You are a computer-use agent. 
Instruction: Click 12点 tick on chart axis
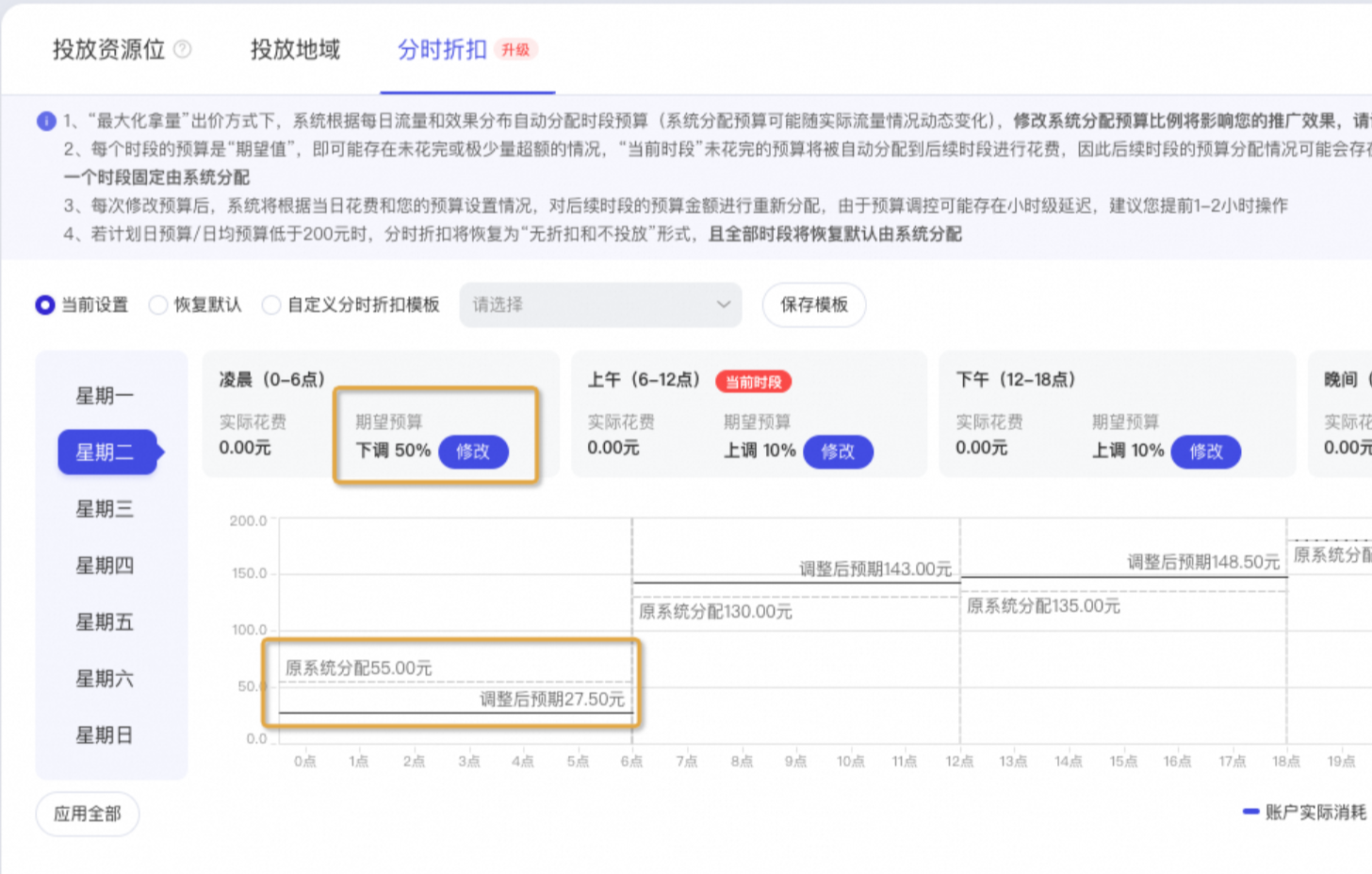959,761
